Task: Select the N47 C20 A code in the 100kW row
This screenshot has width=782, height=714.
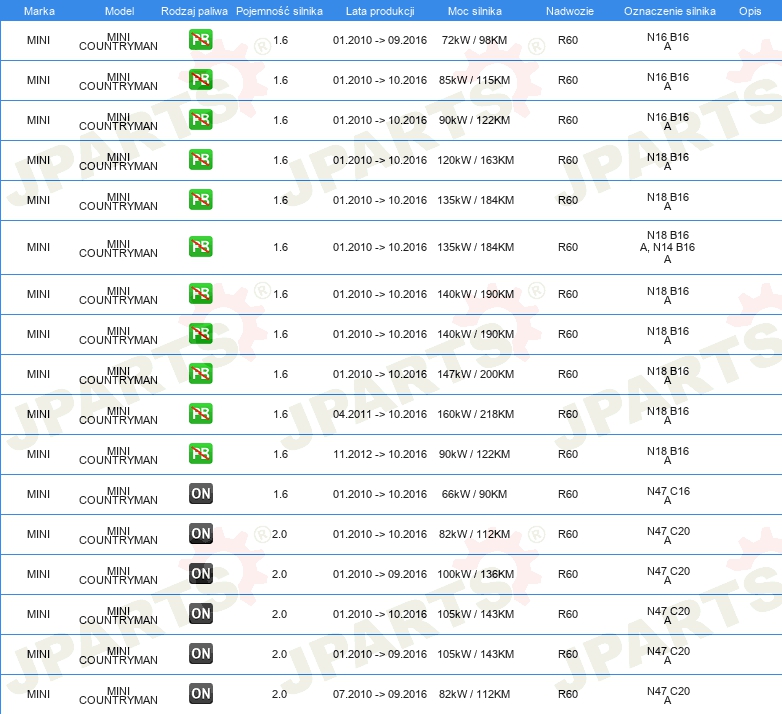Action: [668, 575]
